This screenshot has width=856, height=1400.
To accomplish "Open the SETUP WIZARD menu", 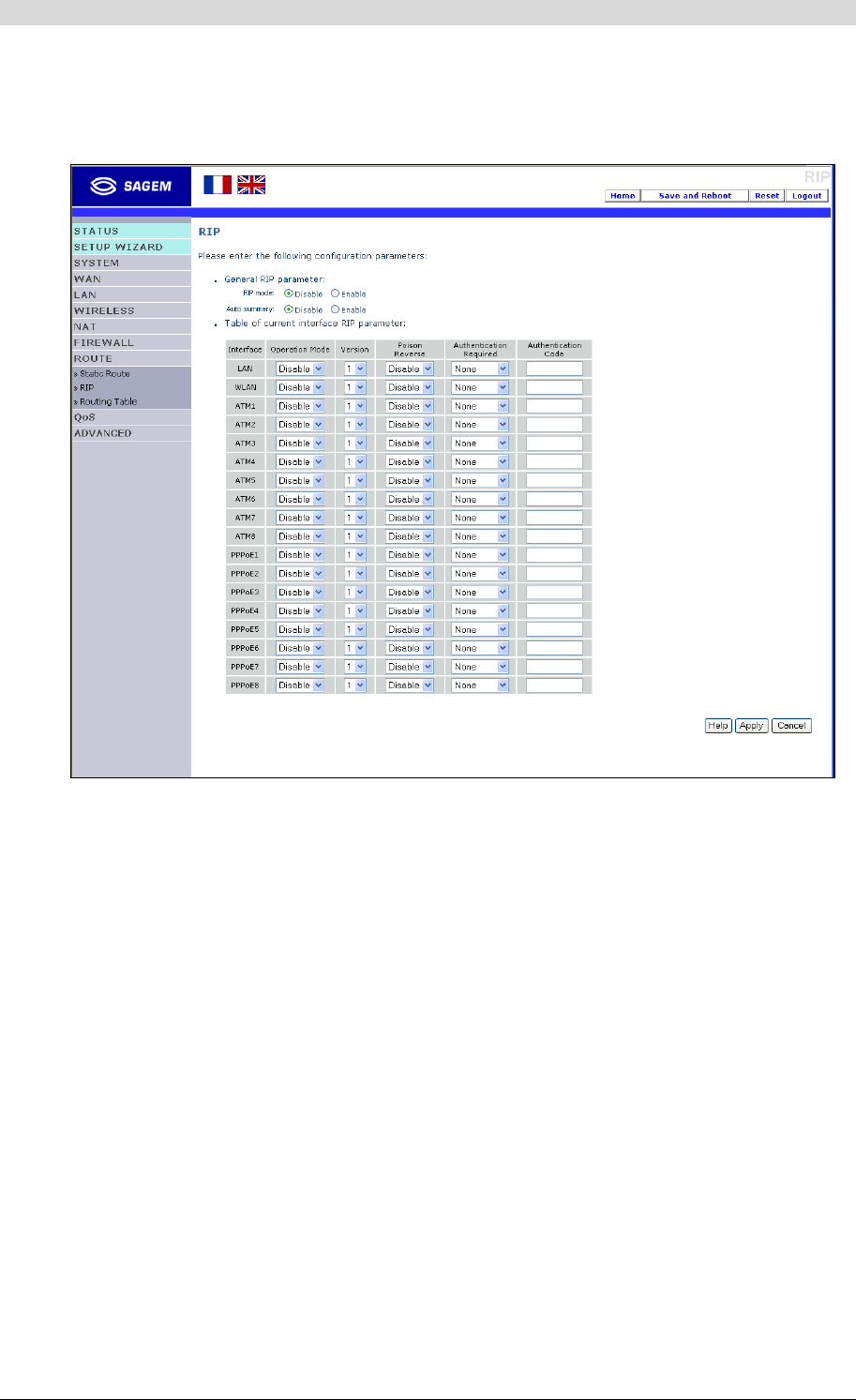I will [131, 247].
